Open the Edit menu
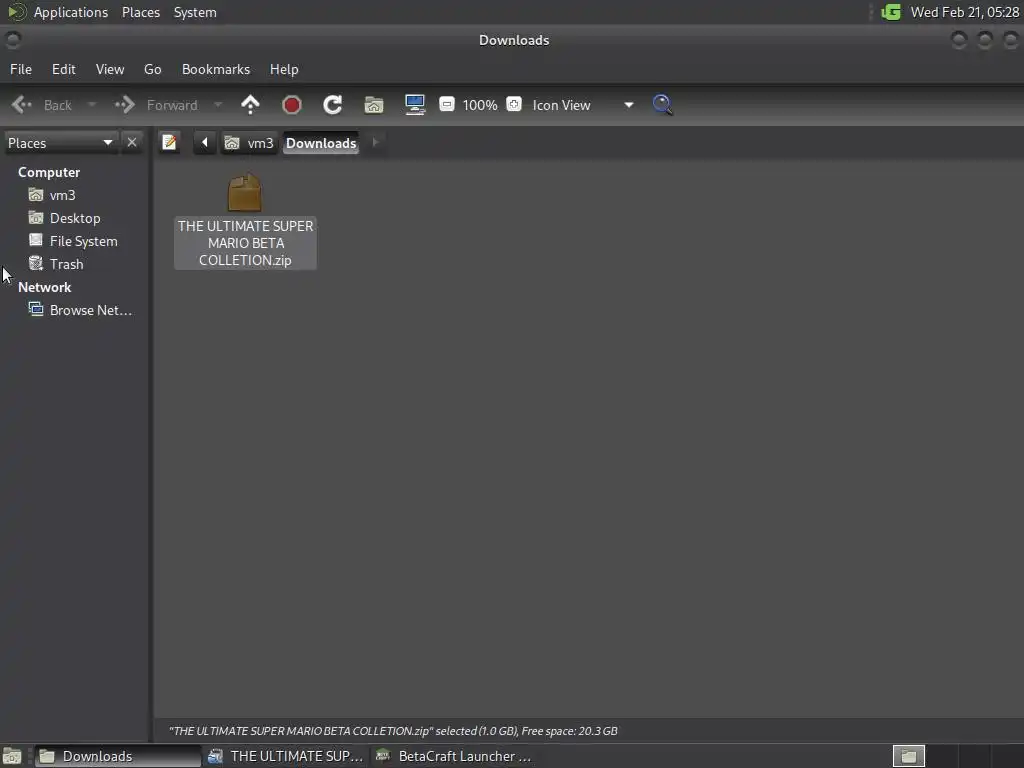The image size is (1024, 768). point(63,69)
